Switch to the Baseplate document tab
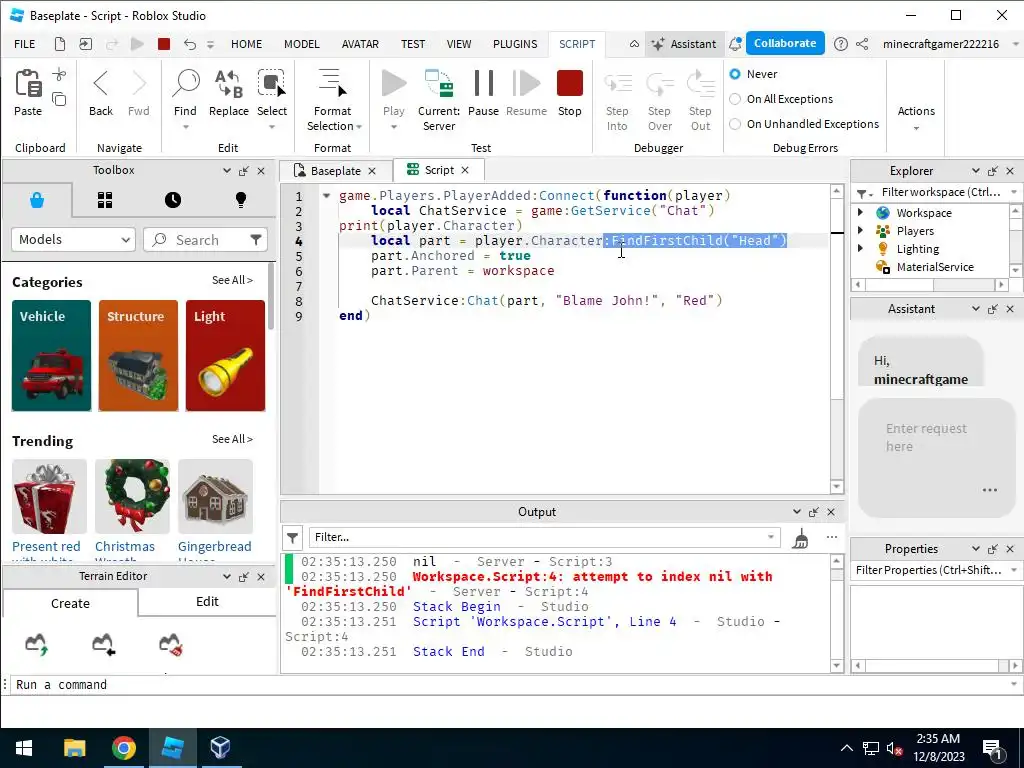This screenshot has width=1024, height=768. [336, 170]
